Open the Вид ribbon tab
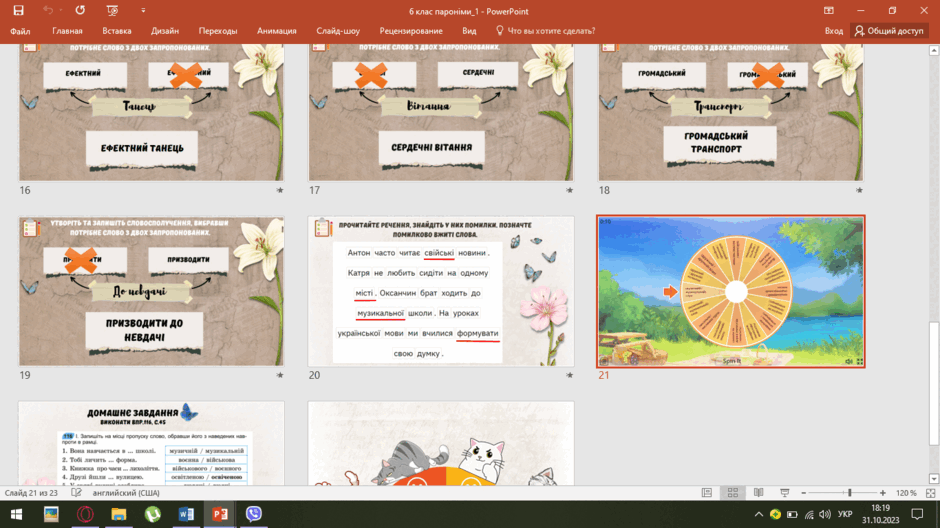 (469, 31)
